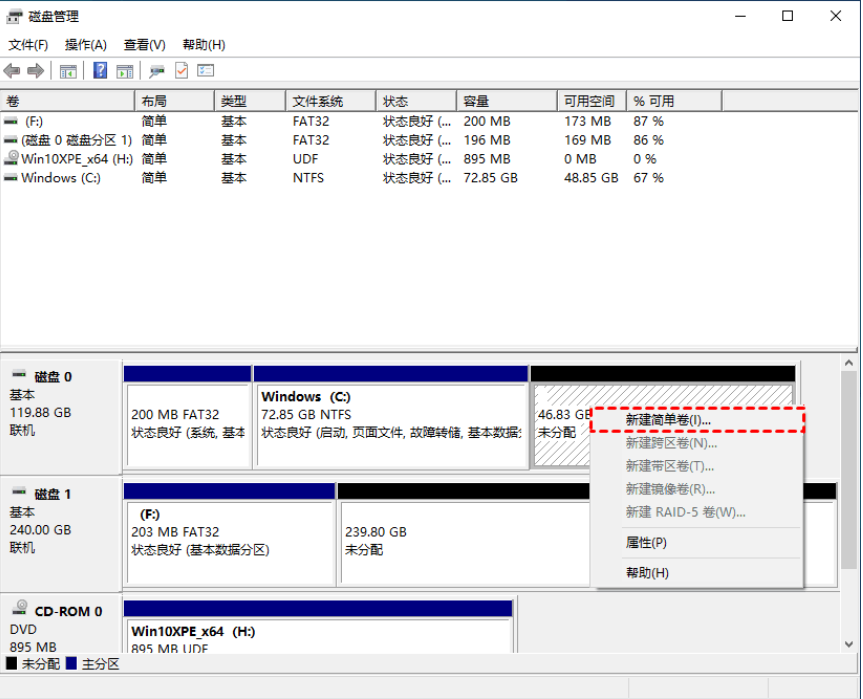
Task: Select the 磁盘 0 119.88 GB disk label
Action: (61, 417)
